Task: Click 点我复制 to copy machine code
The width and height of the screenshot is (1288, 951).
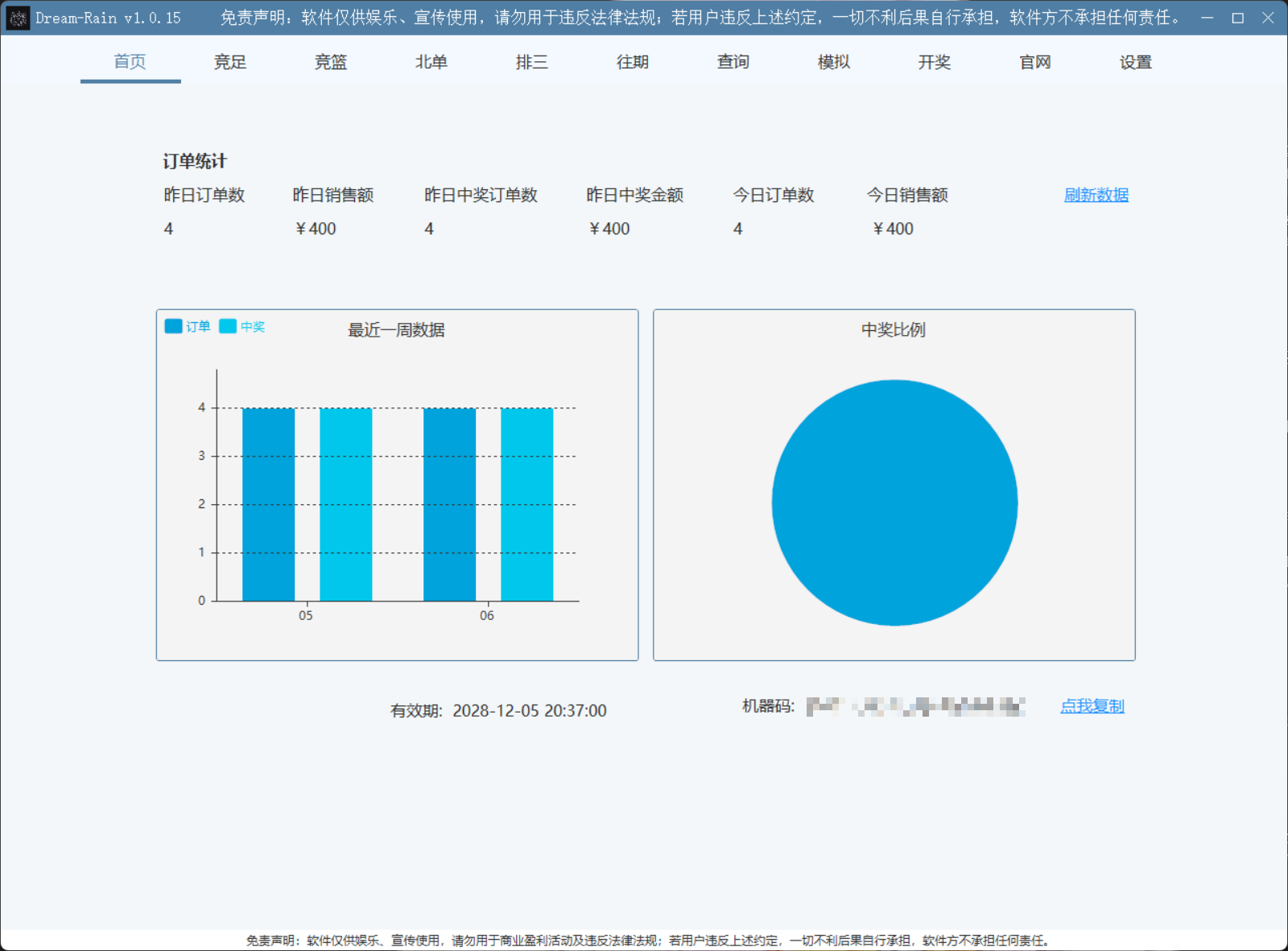Action: click(x=1092, y=706)
